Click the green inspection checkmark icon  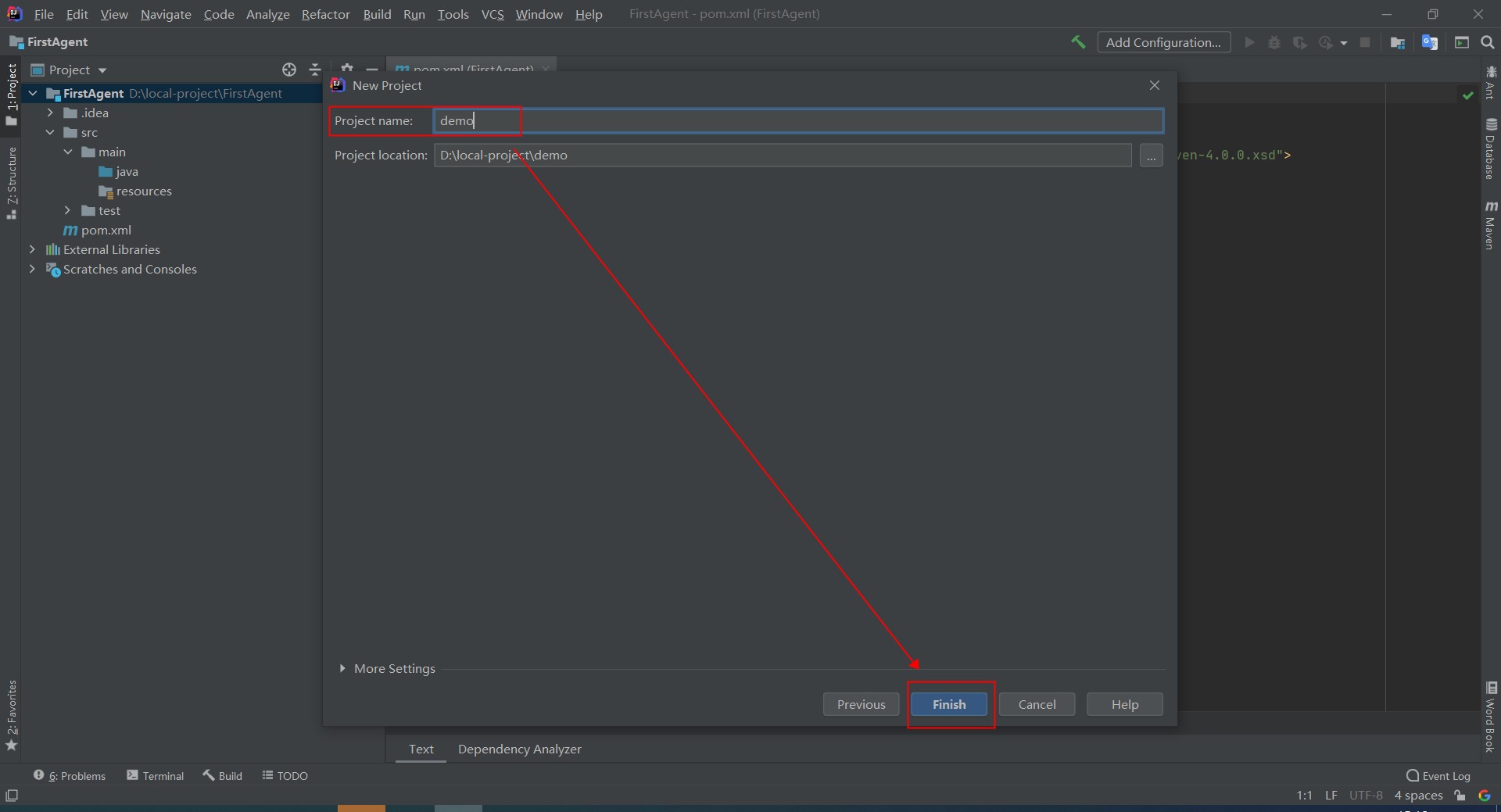click(1467, 95)
